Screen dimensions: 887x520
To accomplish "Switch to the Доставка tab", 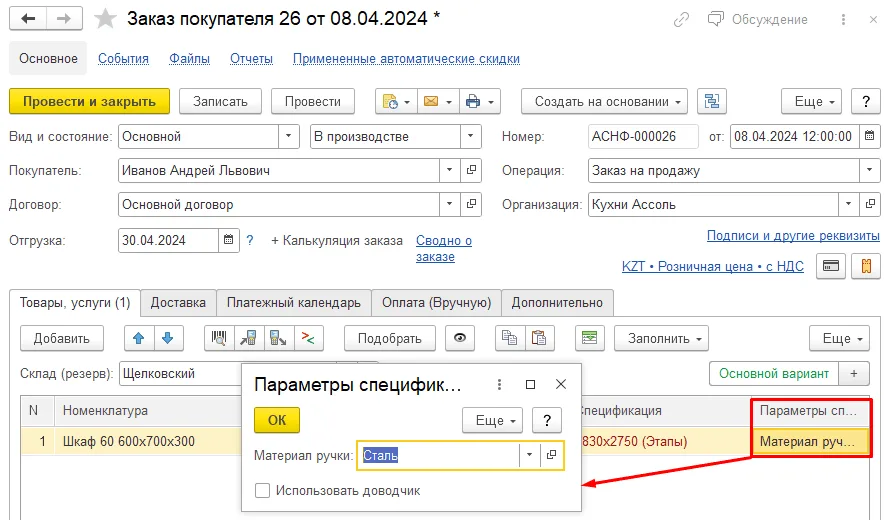I will tap(178, 303).
